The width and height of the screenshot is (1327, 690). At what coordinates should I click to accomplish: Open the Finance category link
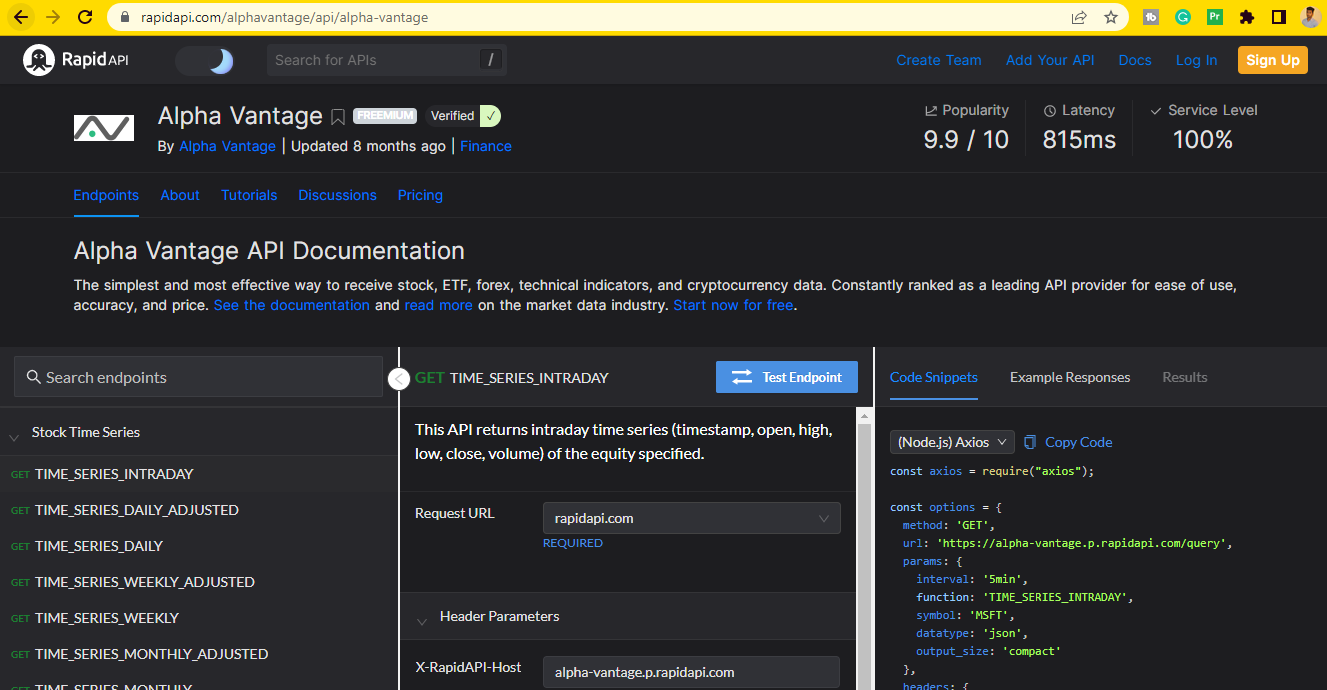point(486,146)
